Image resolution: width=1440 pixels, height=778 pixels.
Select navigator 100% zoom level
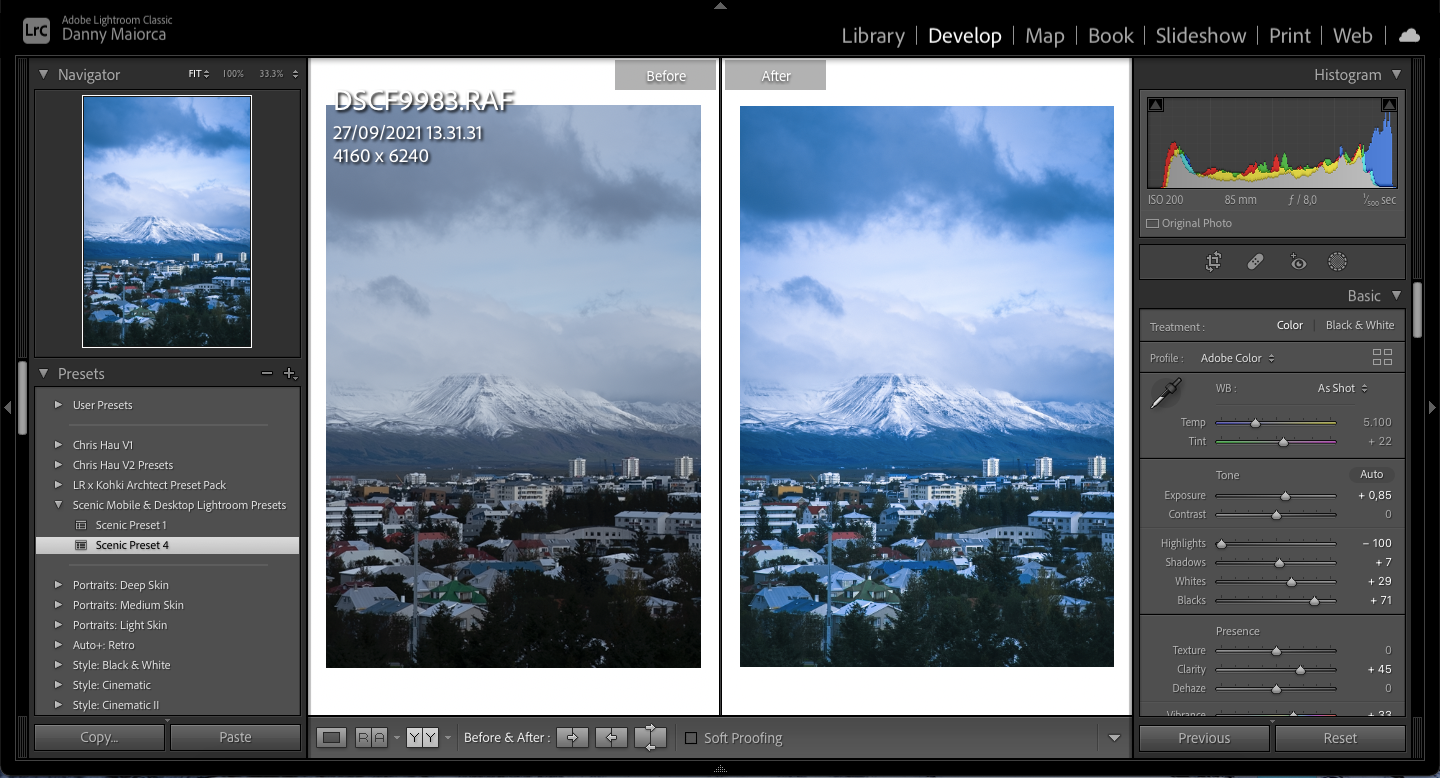[232, 74]
